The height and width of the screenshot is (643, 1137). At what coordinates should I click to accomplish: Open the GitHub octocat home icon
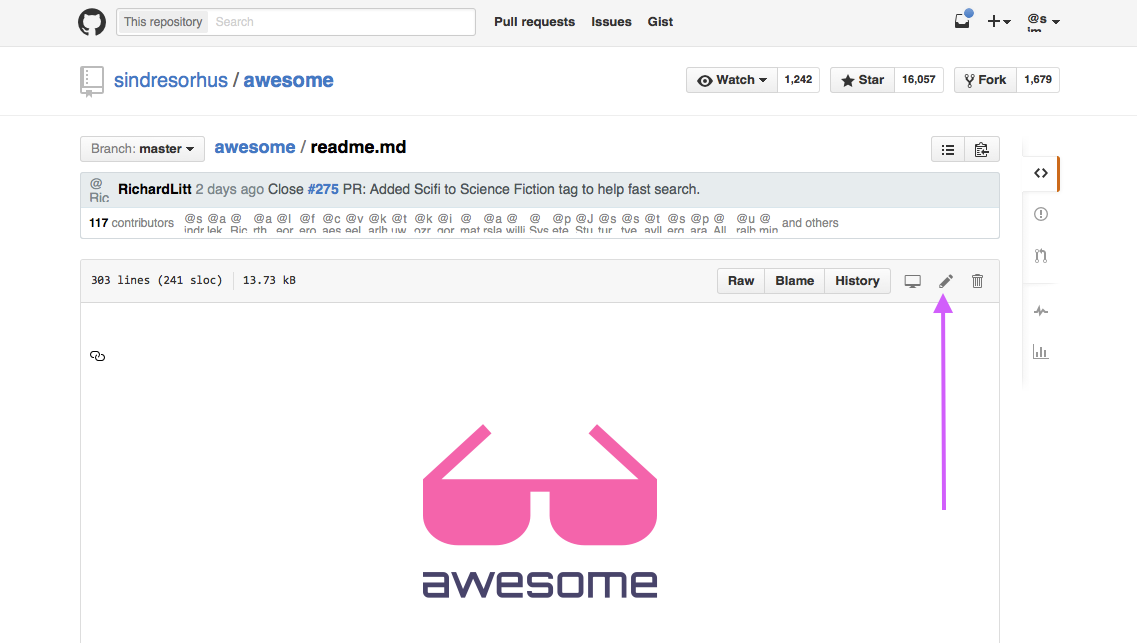tap(91, 21)
